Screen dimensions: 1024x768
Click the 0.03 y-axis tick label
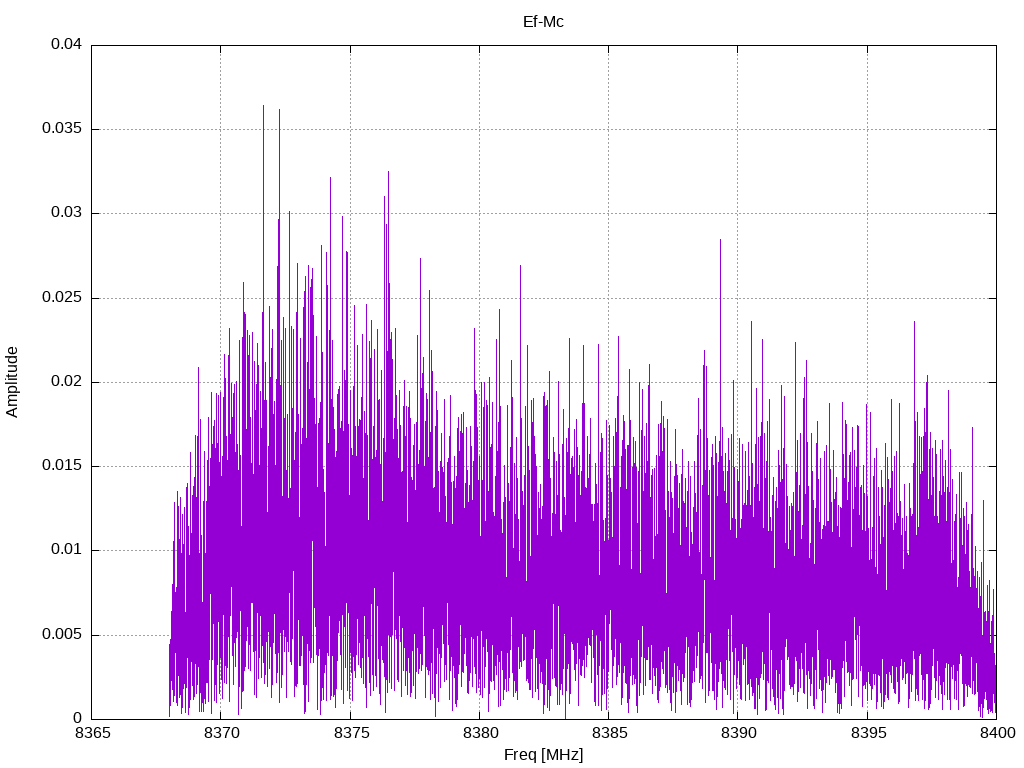point(67,213)
